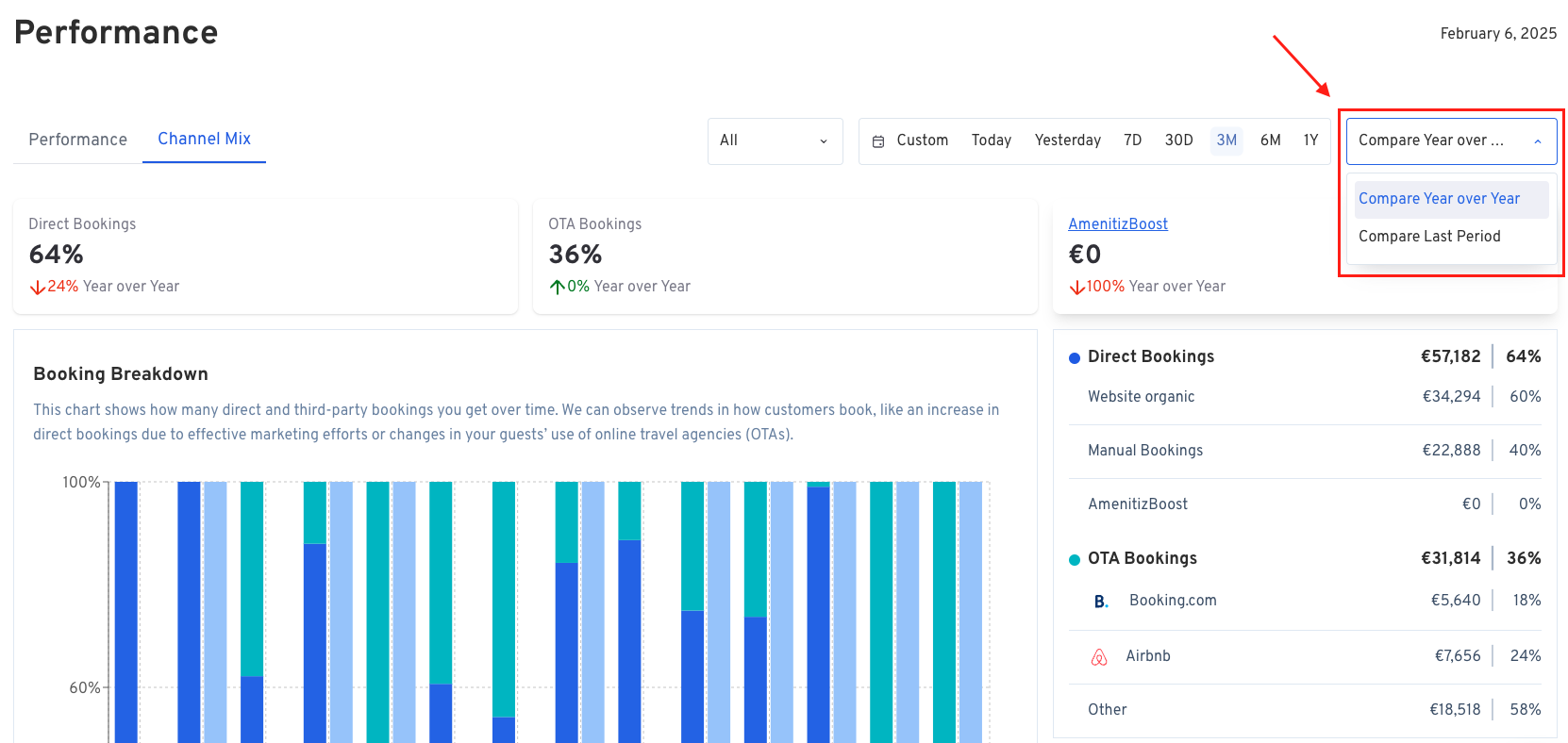Switch the range to 6M
This screenshot has width=1568, height=743.
[x=1270, y=140]
